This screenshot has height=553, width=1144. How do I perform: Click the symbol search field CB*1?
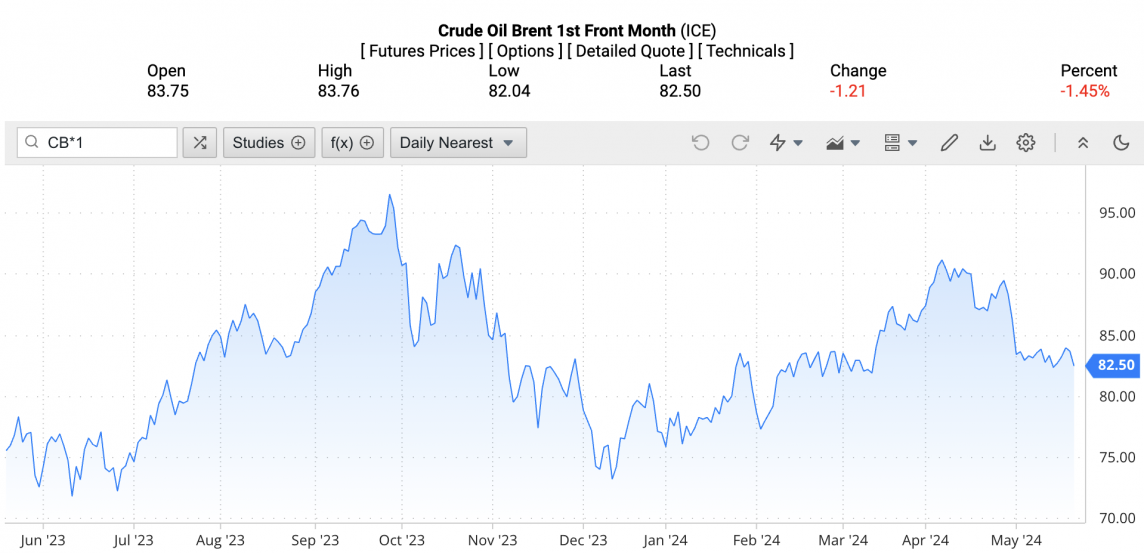point(105,143)
